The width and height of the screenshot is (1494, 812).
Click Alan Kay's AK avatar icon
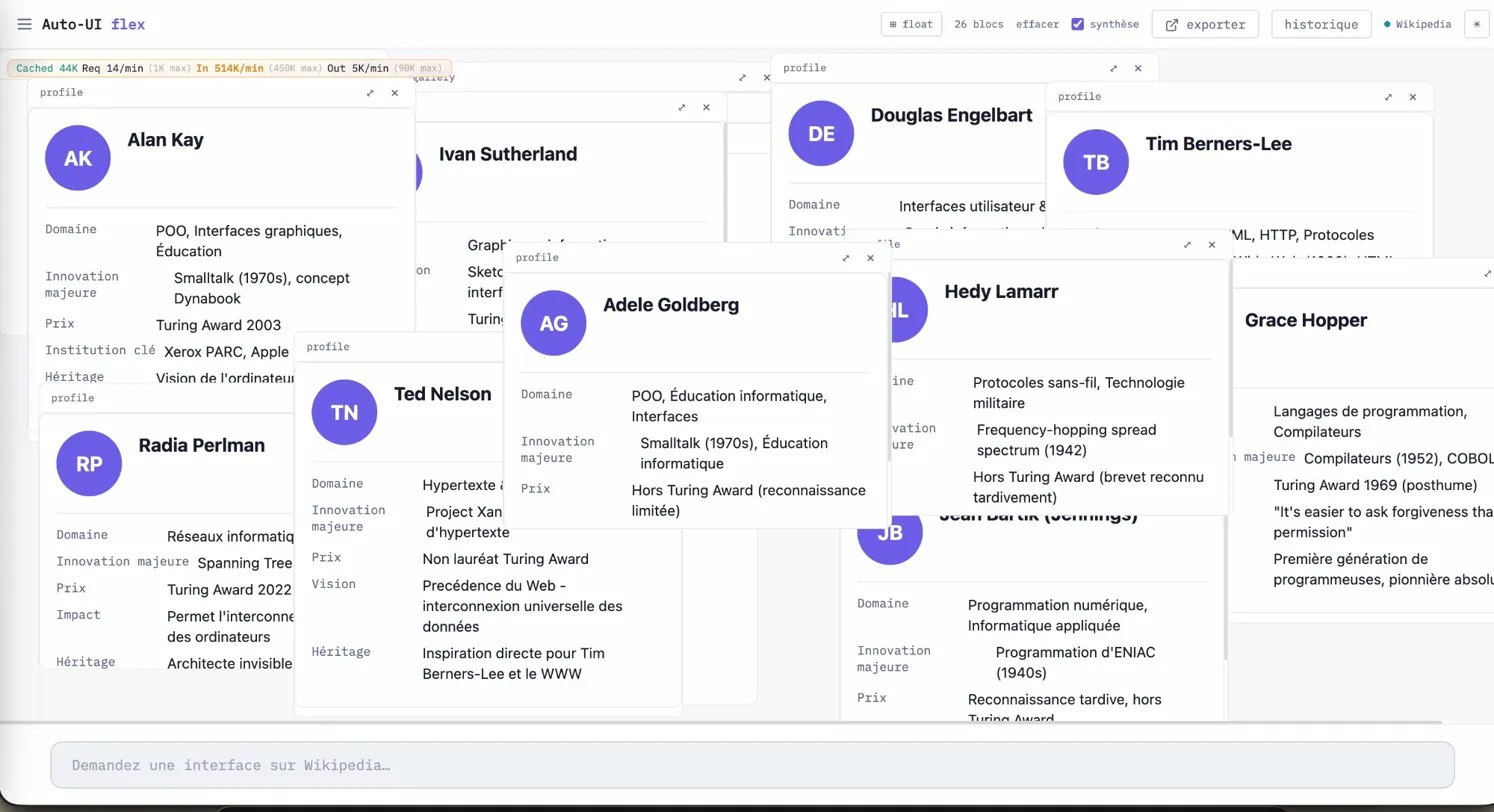tap(77, 157)
